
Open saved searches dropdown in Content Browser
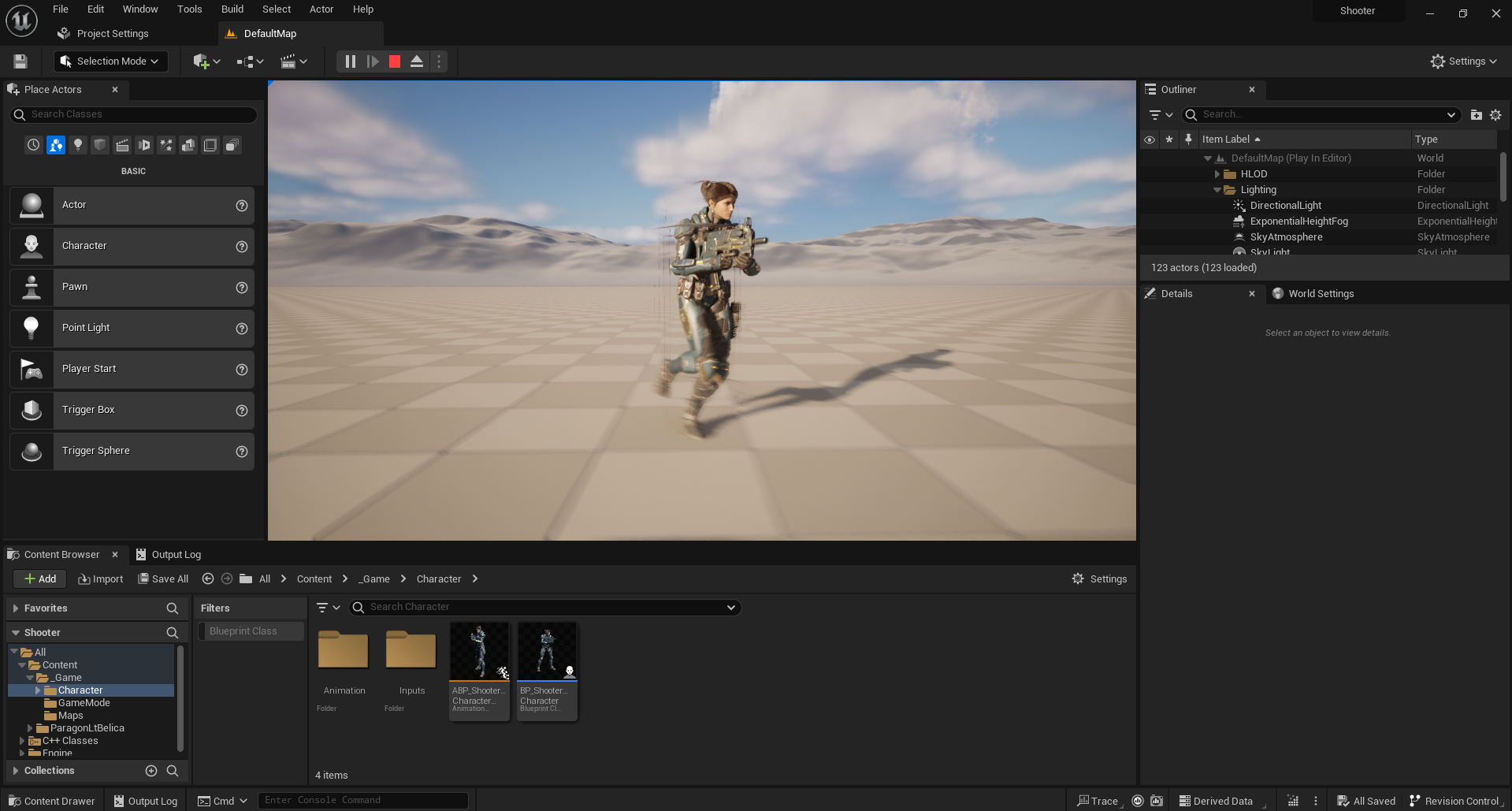[x=731, y=608]
